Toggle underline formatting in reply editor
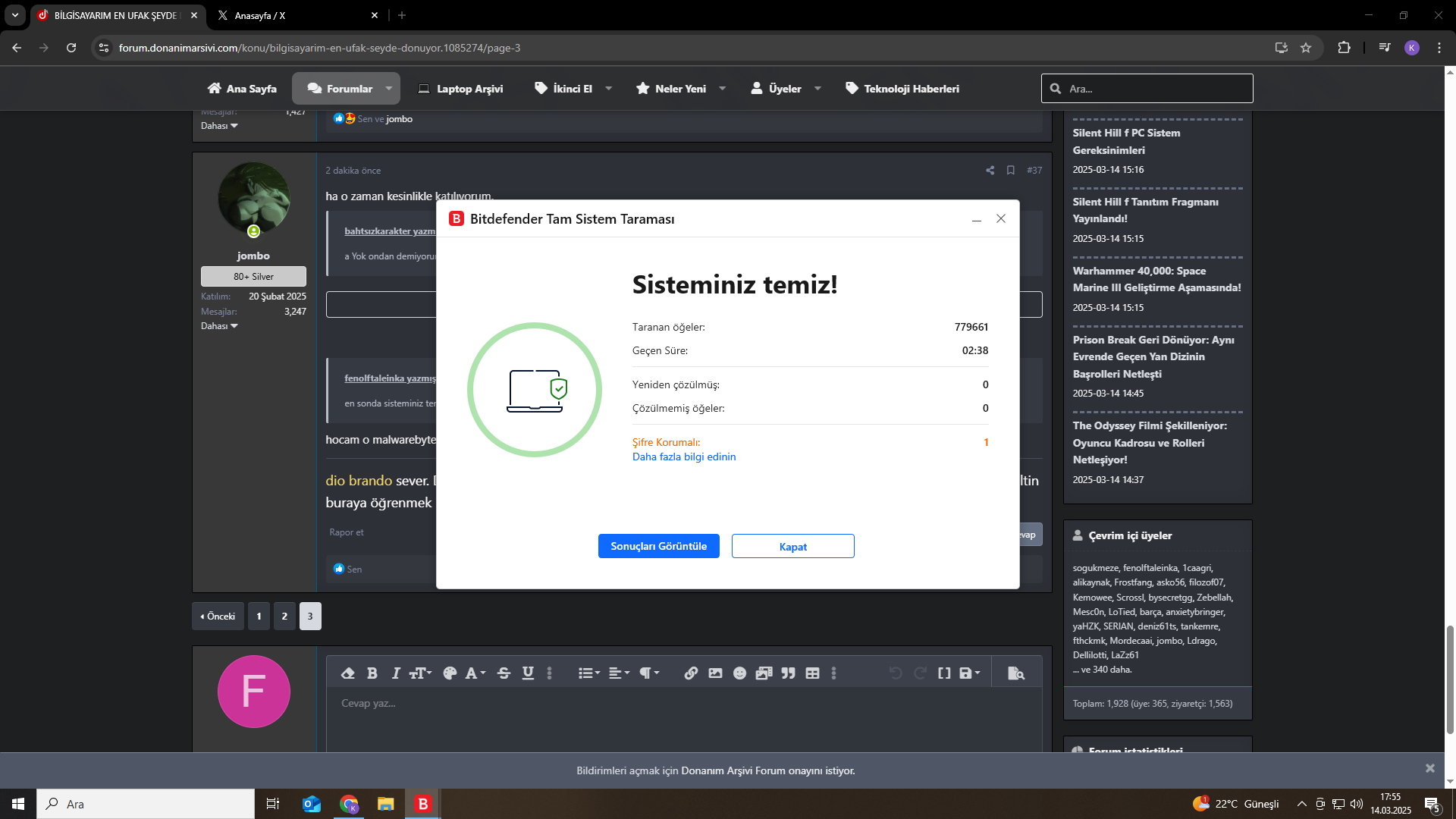This screenshot has height=819, width=1456. point(528,673)
